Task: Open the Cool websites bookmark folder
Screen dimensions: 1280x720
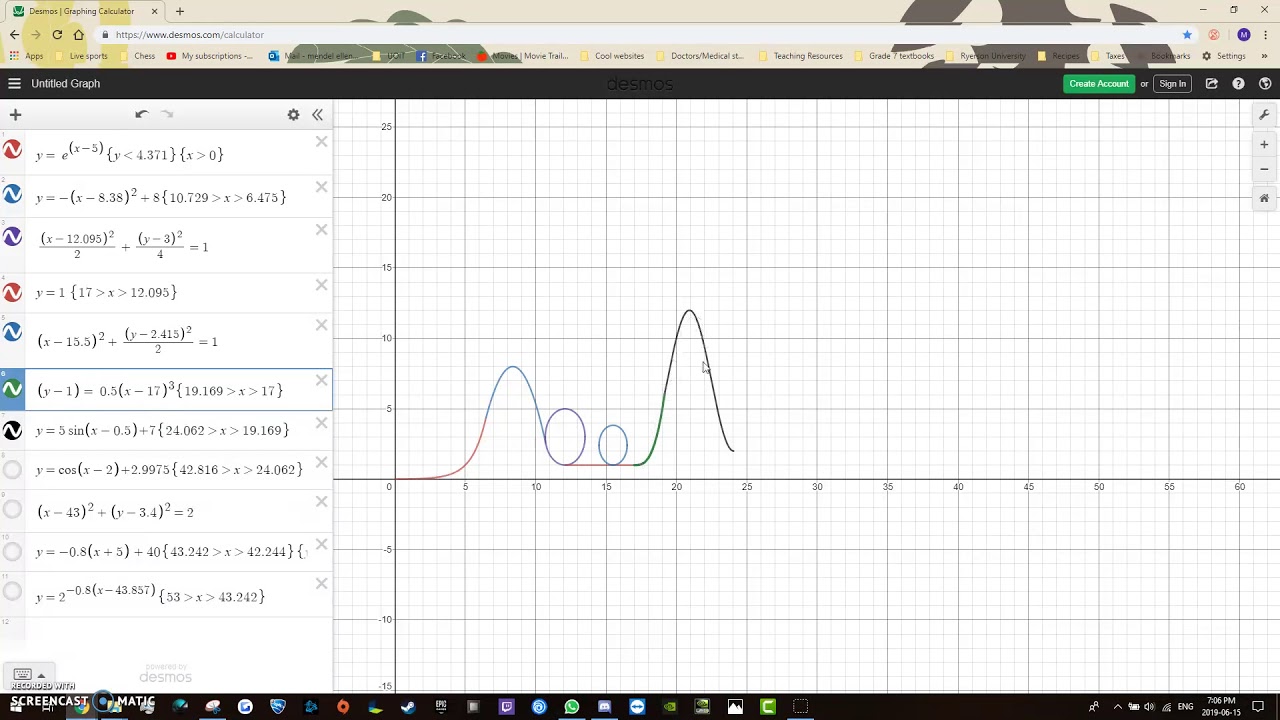Action: pyautogui.click(x=612, y=56)
